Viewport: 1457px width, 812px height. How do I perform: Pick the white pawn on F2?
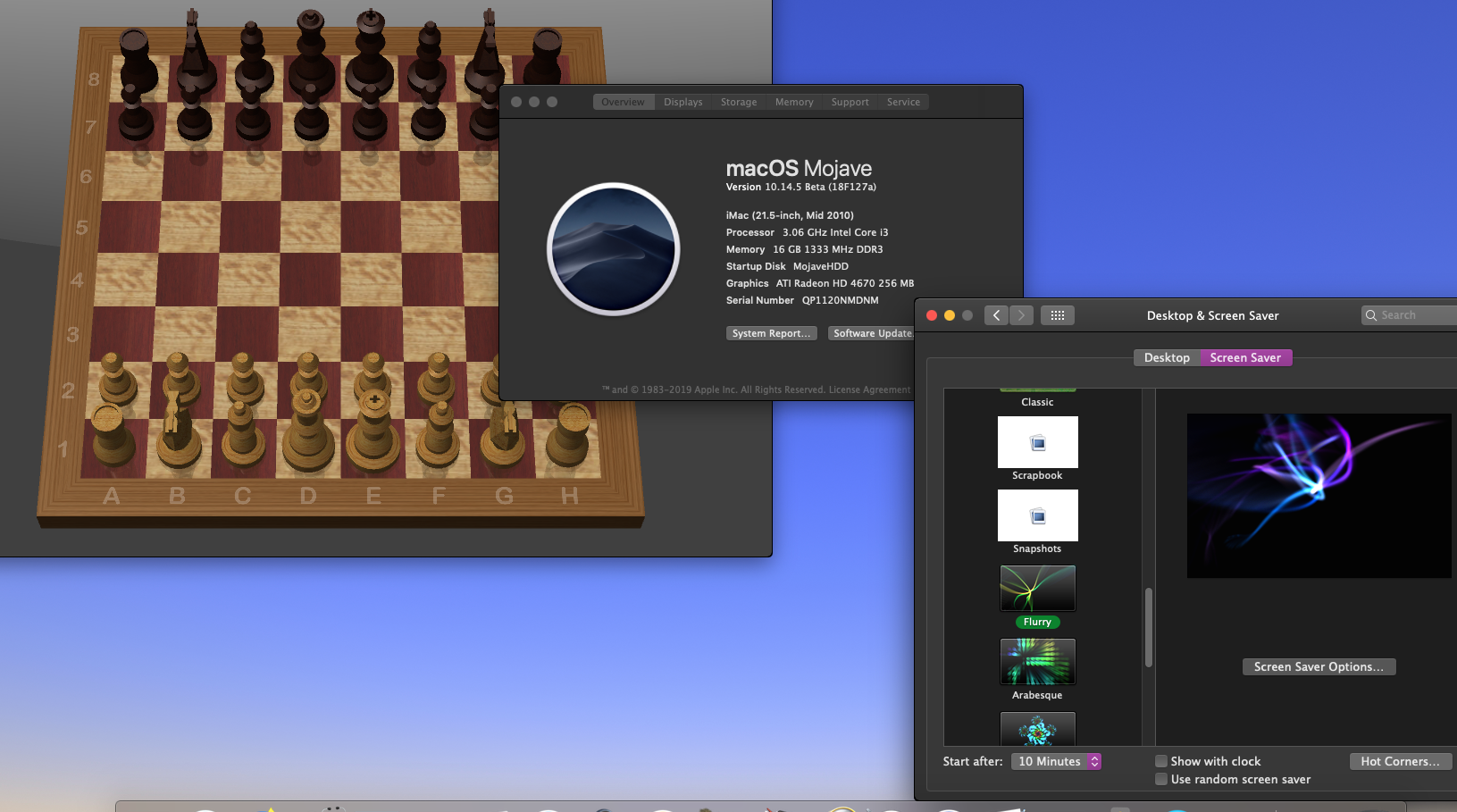tap(437, 379)
